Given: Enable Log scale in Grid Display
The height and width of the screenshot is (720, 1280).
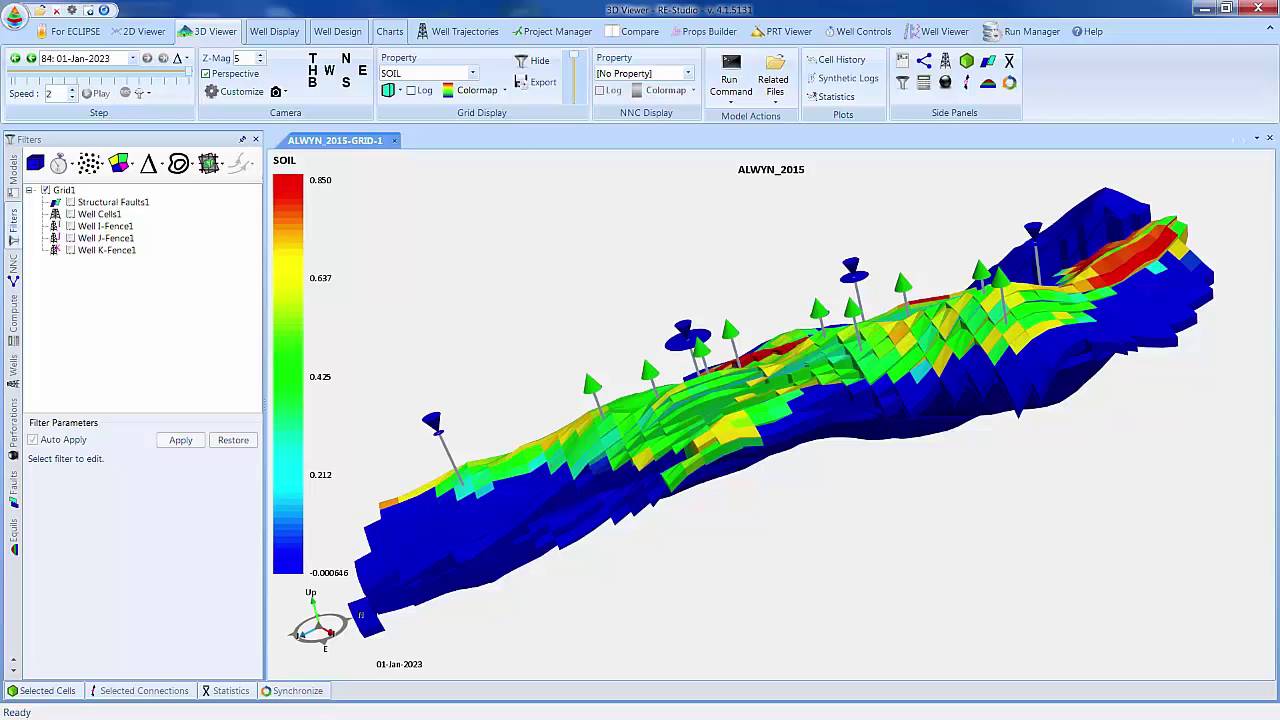Looking at the screenshot, I should [x=411, y=90].
